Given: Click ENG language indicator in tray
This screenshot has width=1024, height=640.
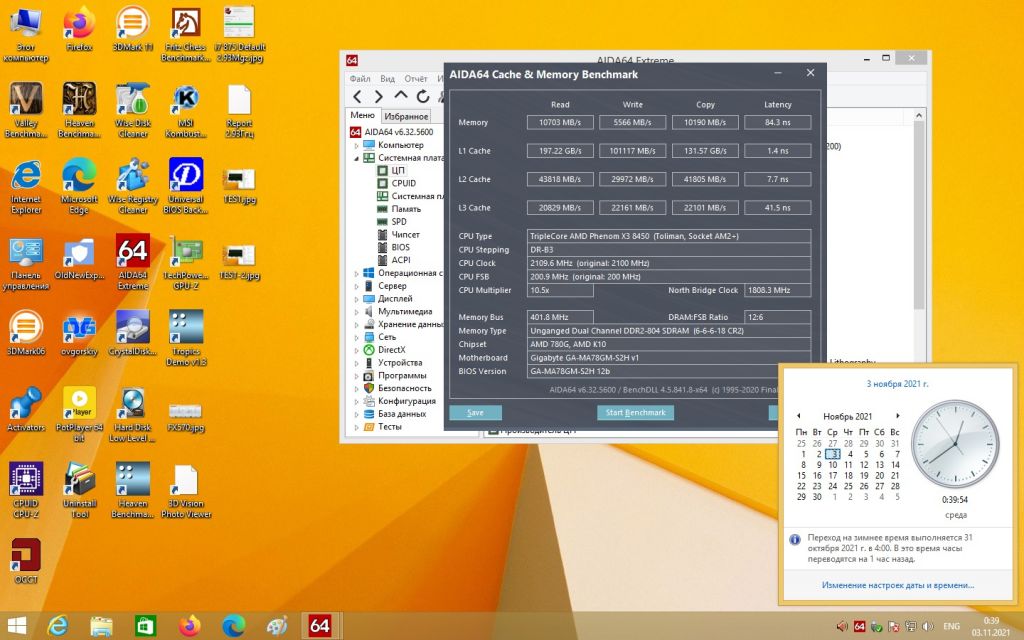Looking at the screenshot, I should (x=952, y=626).
